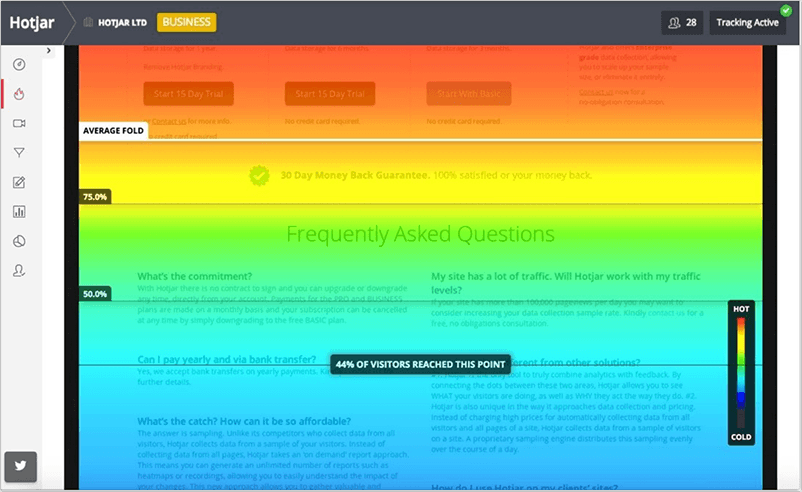Click What's the catch? How can it be so affordable
The width and height of the screenshot is (802, 492).
coord(244,421)
